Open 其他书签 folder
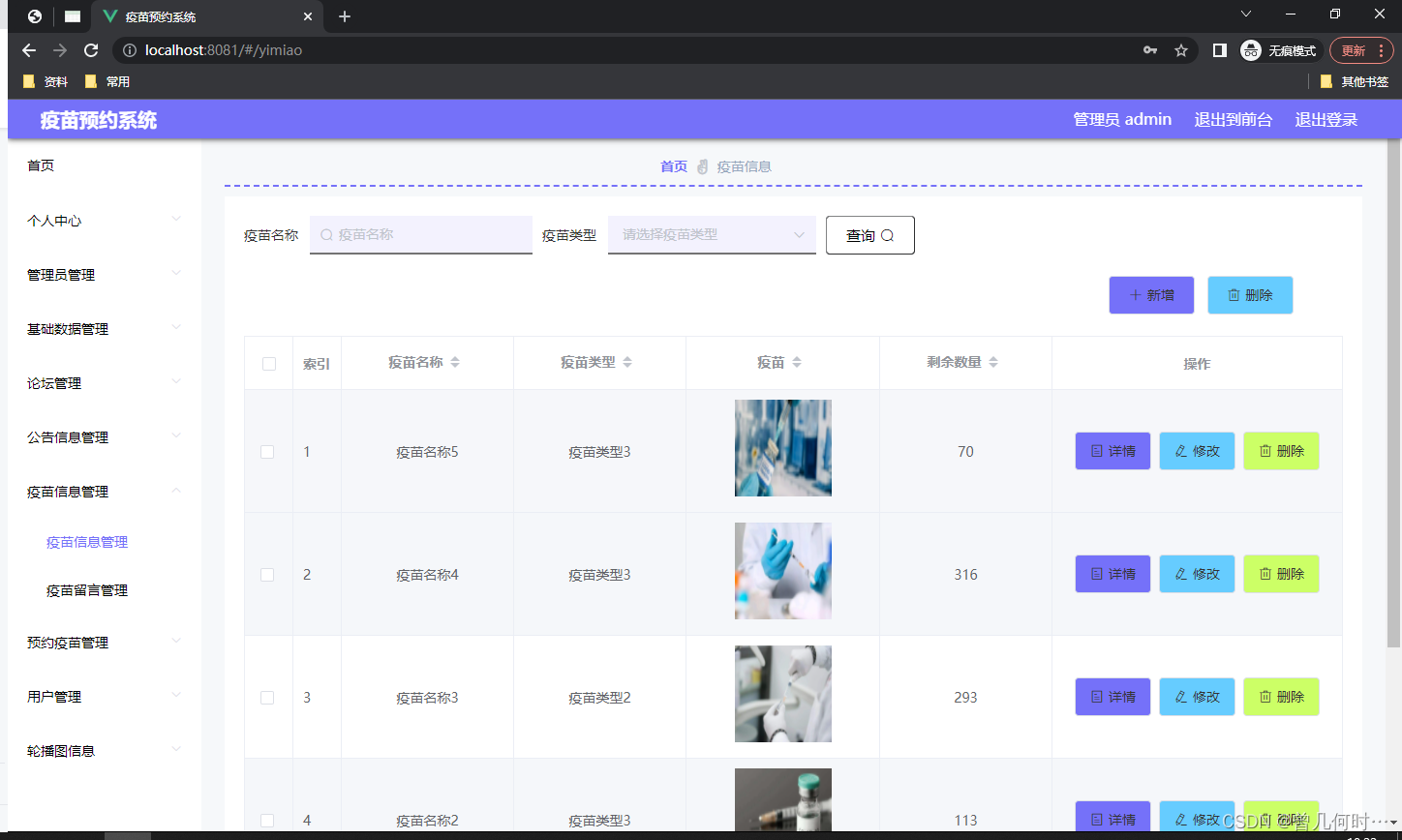The image size is (1402, 840). click(1355, 81)
